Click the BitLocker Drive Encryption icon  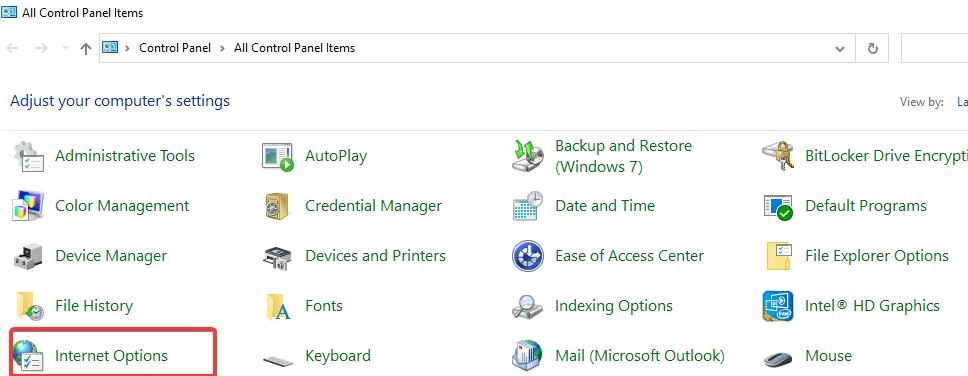[778, 156]
